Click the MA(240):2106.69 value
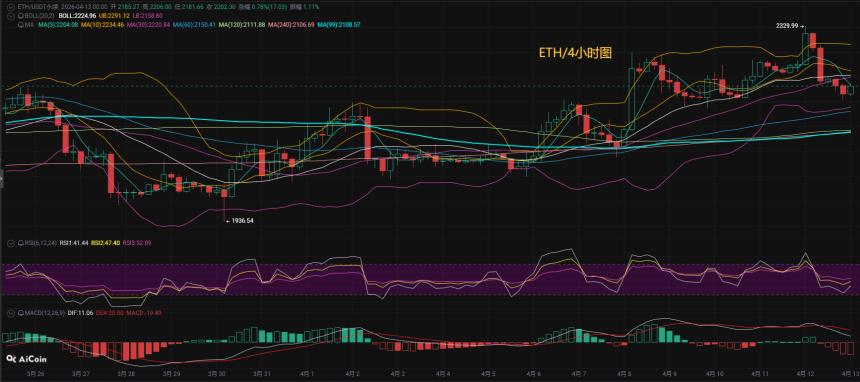The width and height of the screenshot is (860, 382). [x=291, y=25]
